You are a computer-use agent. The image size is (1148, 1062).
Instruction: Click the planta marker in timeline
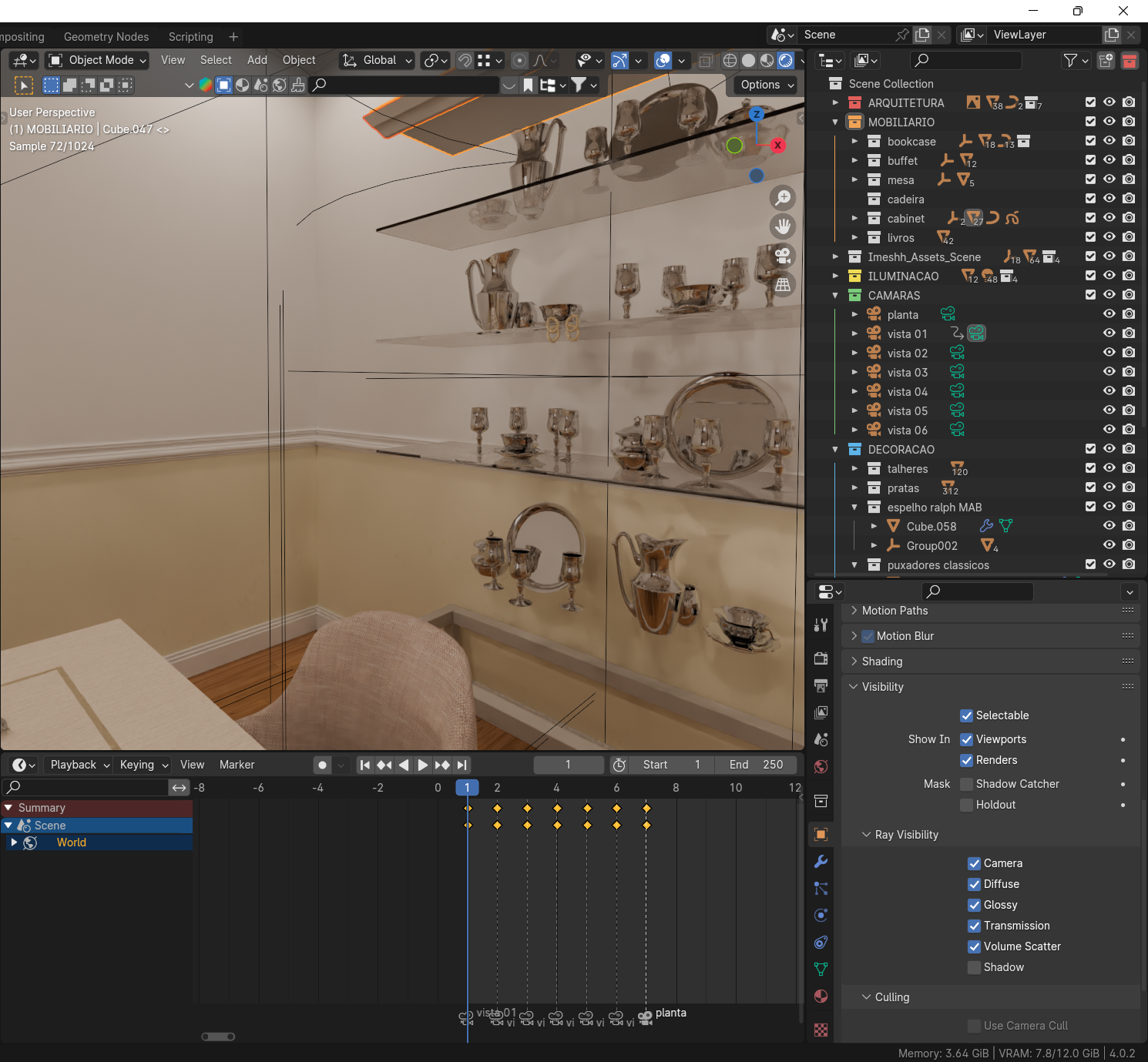[646, 1017]
